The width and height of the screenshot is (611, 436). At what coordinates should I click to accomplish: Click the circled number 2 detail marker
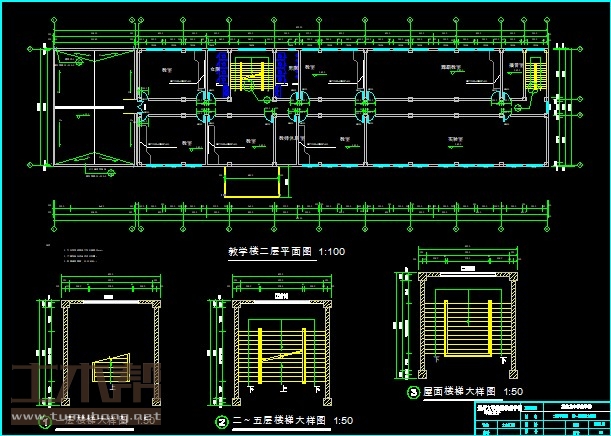(x=221, y=423)
